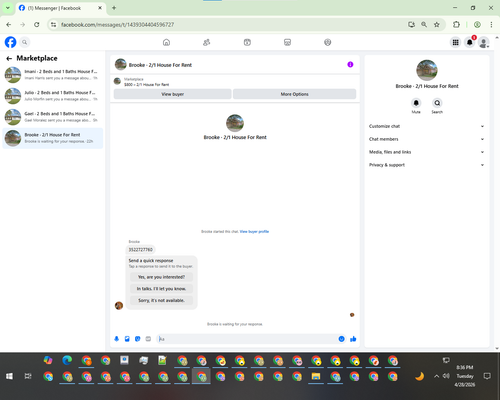The width and height of the screenshot is (500, 400).
Task: Send a thumbs-up like
Action: tap(353, 339)
